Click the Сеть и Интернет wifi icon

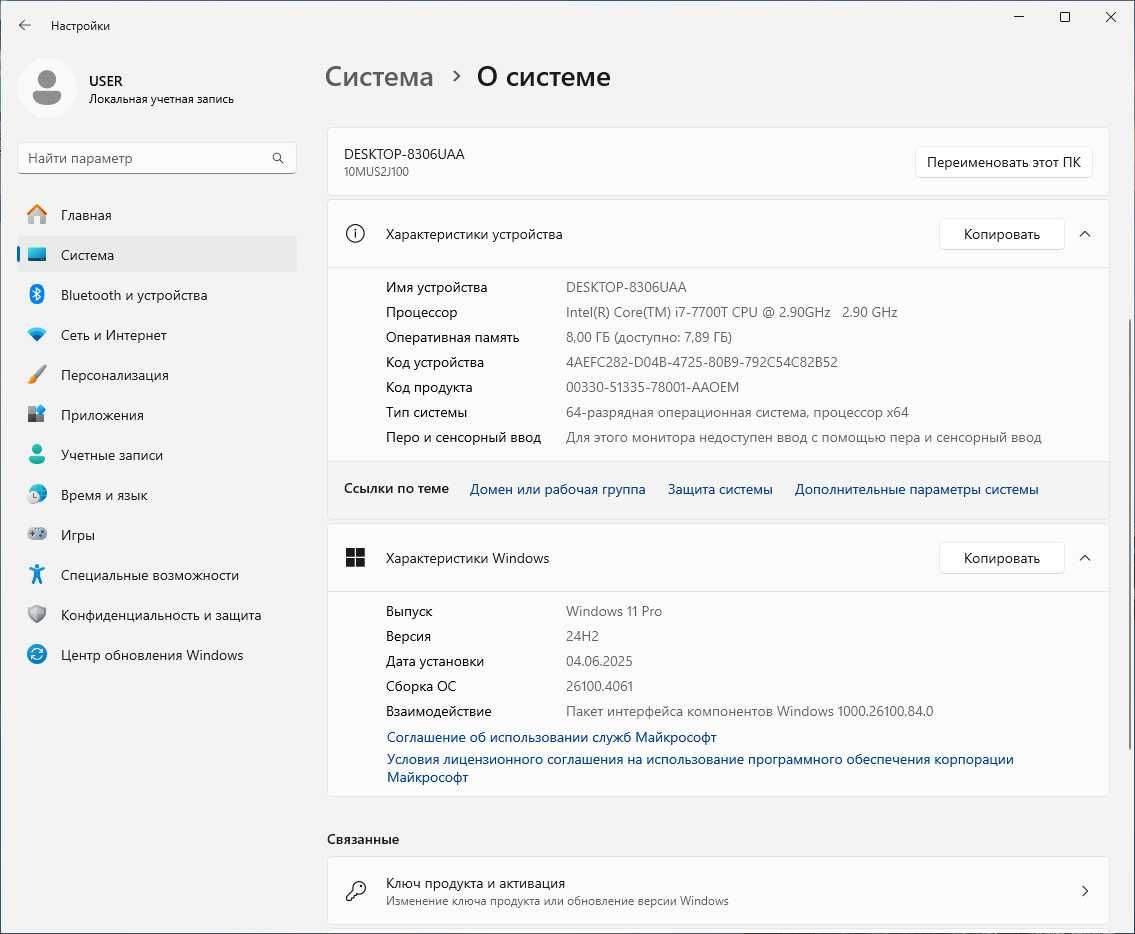[37, 335]
